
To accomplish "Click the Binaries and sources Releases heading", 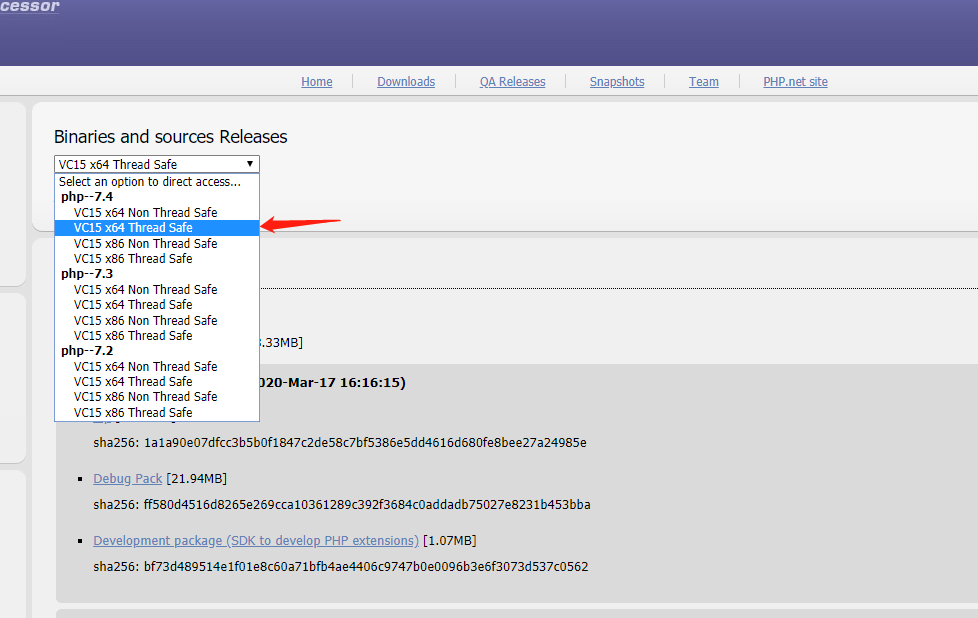I will pyautogui.click(x=170, y=137).
